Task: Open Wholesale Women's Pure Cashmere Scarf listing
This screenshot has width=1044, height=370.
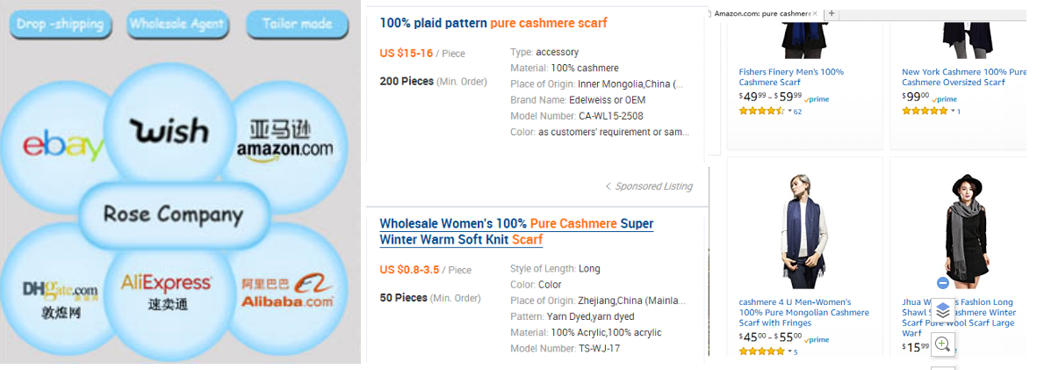Action: (517, 232)
